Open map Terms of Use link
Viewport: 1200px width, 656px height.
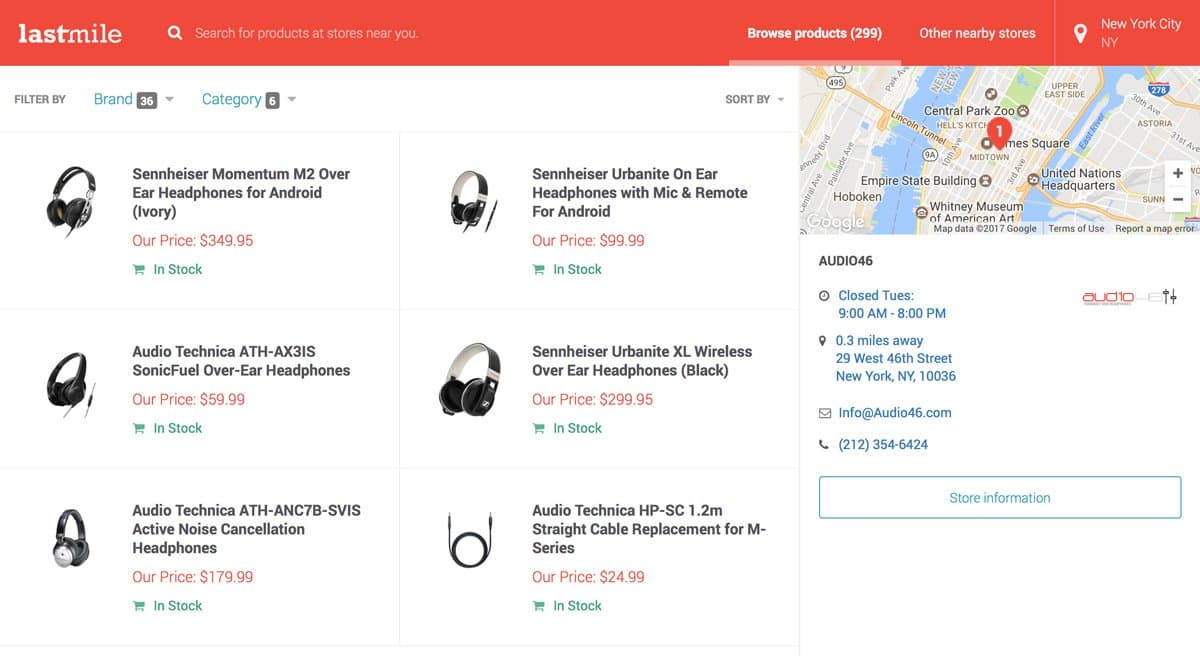click(1076, 229)
